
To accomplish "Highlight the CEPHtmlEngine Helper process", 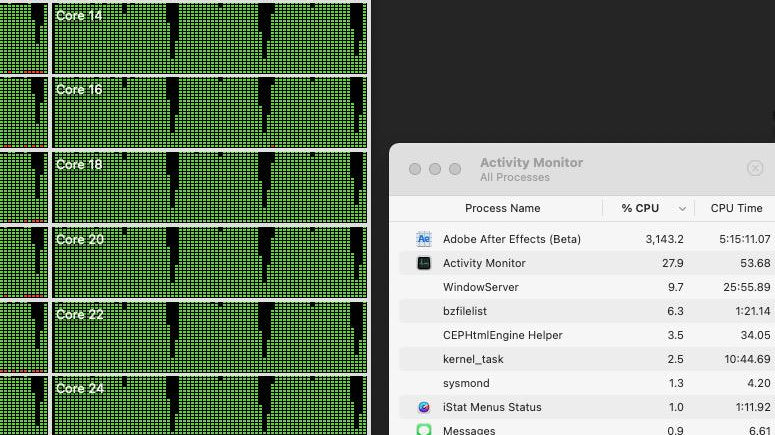I will (502, 335).
